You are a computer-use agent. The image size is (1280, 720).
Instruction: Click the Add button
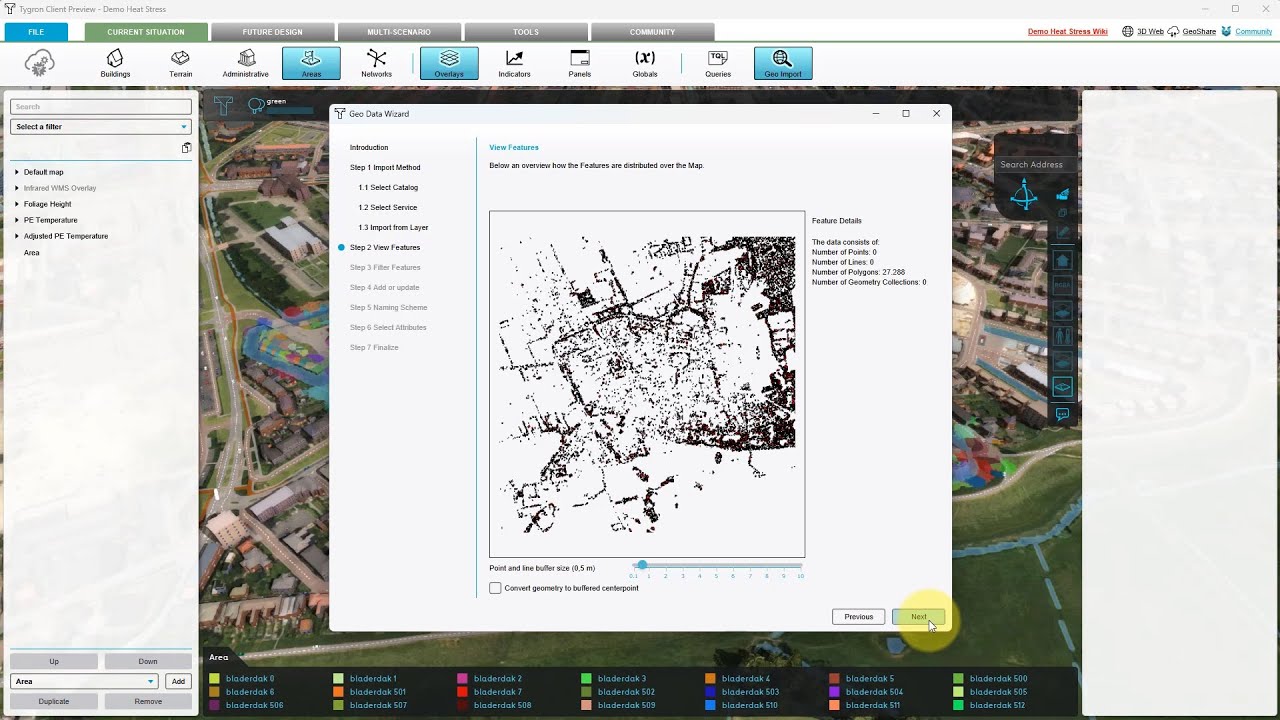coord(178,681)
